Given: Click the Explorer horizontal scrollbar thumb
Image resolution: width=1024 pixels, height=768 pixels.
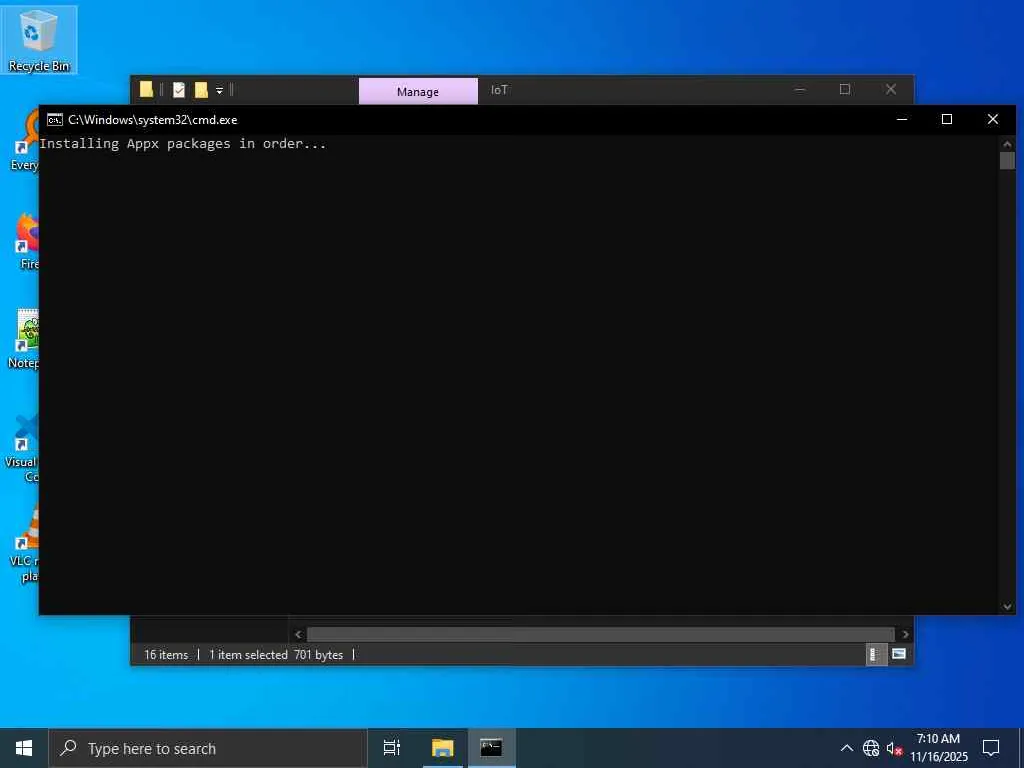Looking at the screenshot, I should 600,634.
